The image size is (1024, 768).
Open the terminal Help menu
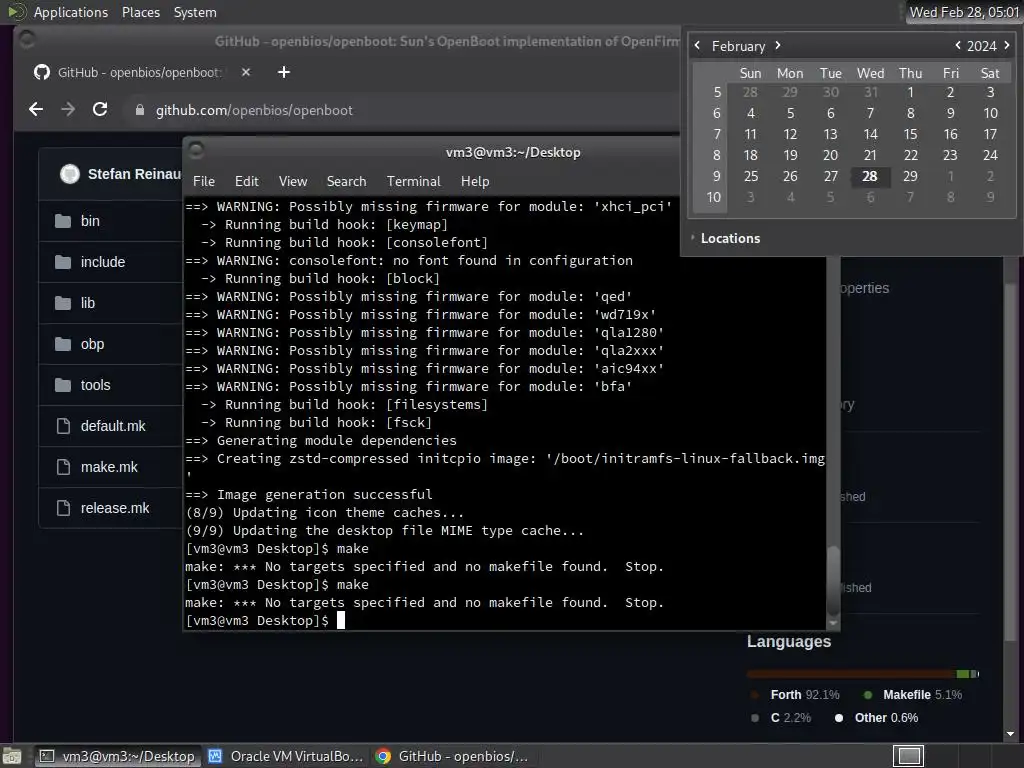click(475, 182)
